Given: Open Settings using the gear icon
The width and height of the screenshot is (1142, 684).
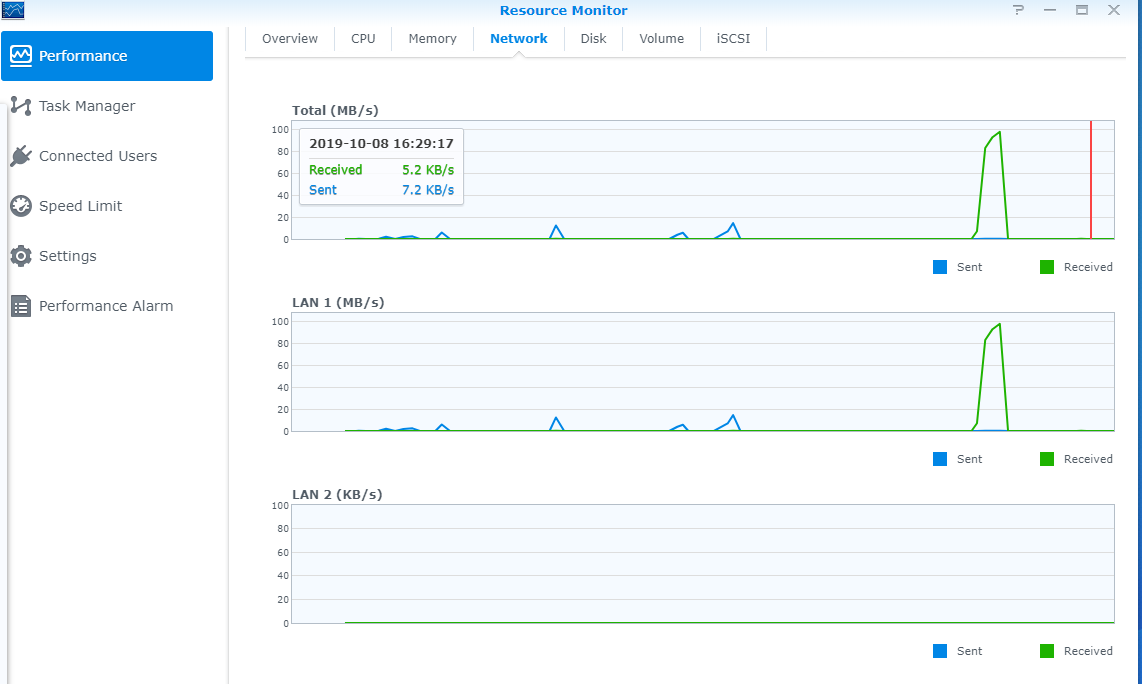Looking at the screenshot, I should (x=21, y=255).
